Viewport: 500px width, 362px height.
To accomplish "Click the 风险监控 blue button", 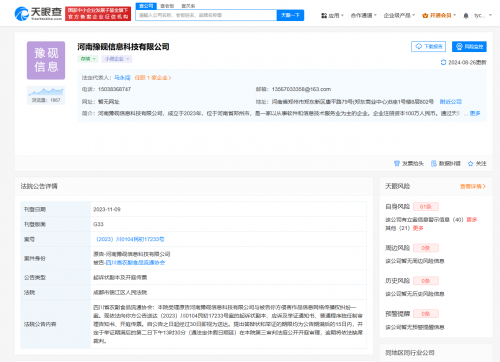I will point(469,47).
